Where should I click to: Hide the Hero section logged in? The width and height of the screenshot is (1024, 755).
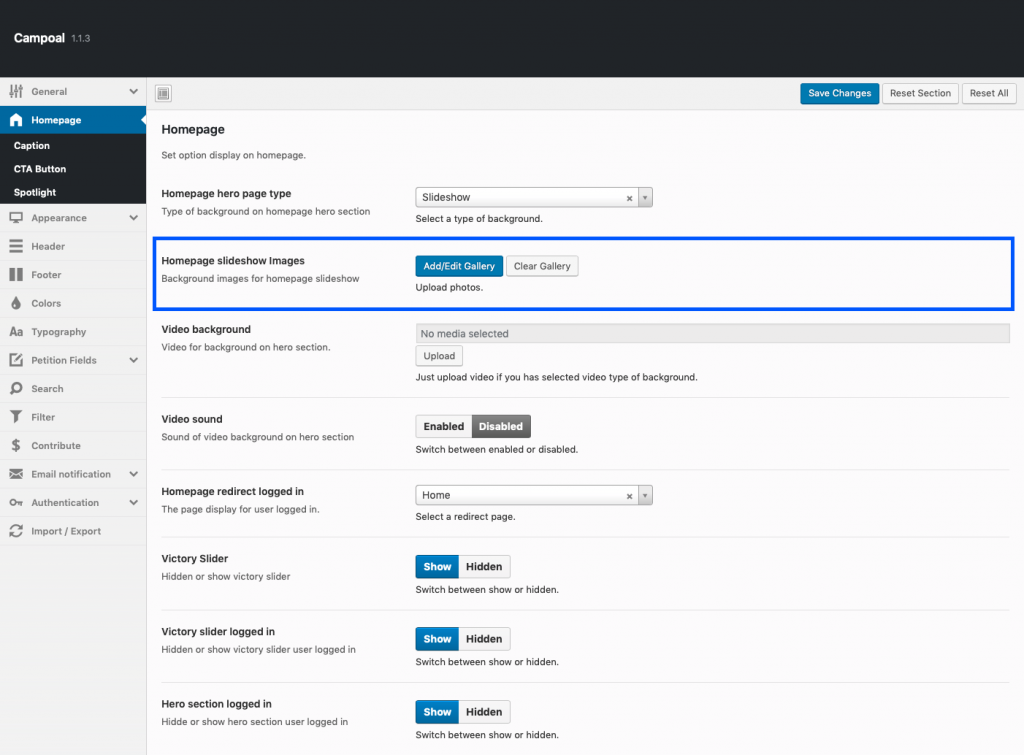(x=484, y=712)
